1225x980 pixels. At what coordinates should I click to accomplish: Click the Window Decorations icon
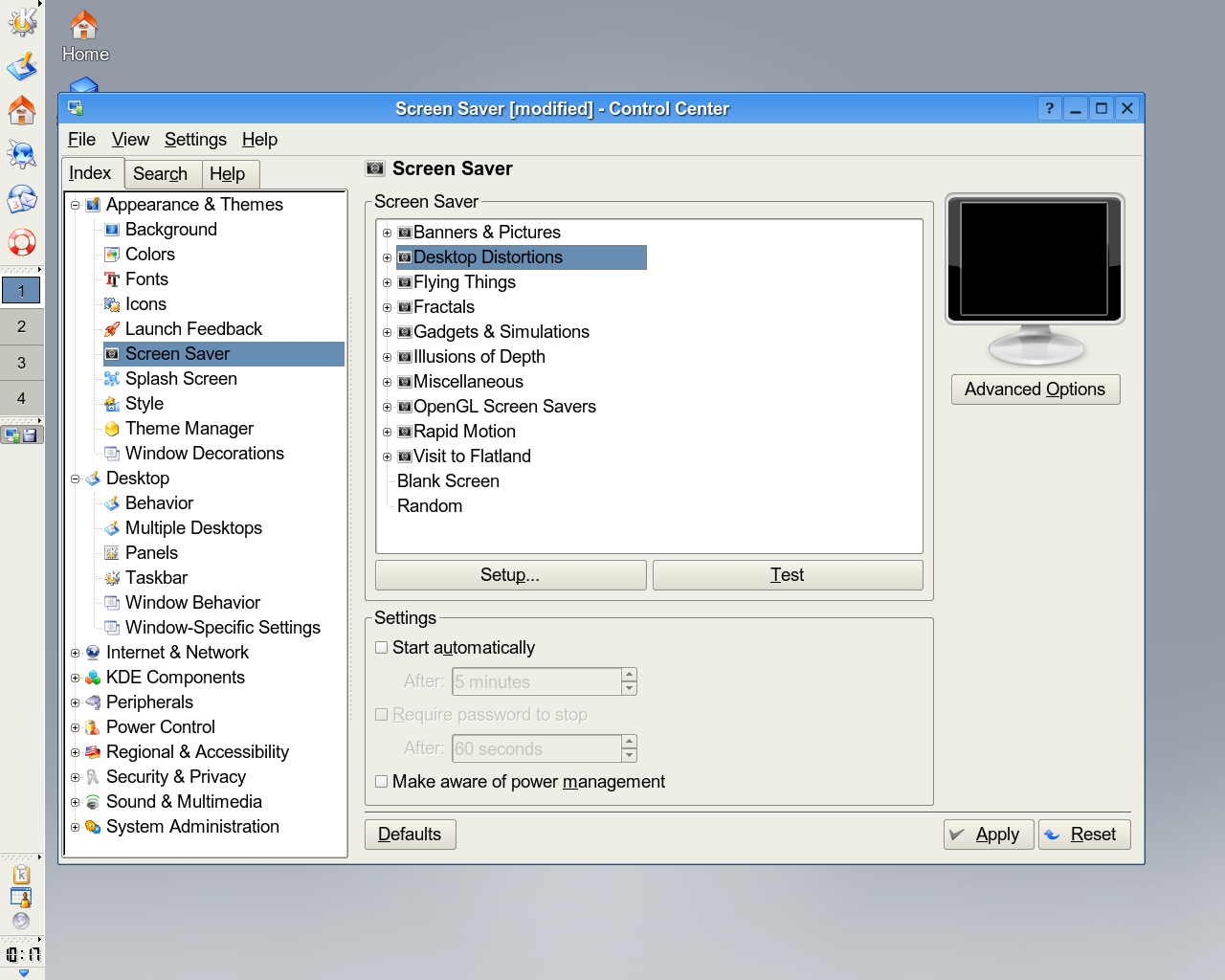coord(112,454)
